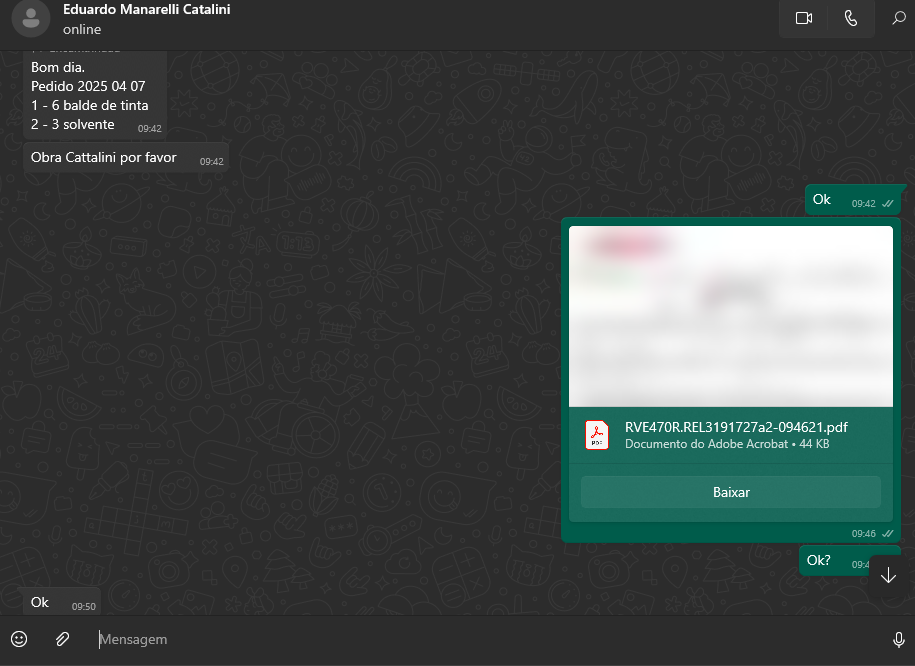915x666 pixels.
Task: Open the contact's profile avatar
Action: [31, 19]
